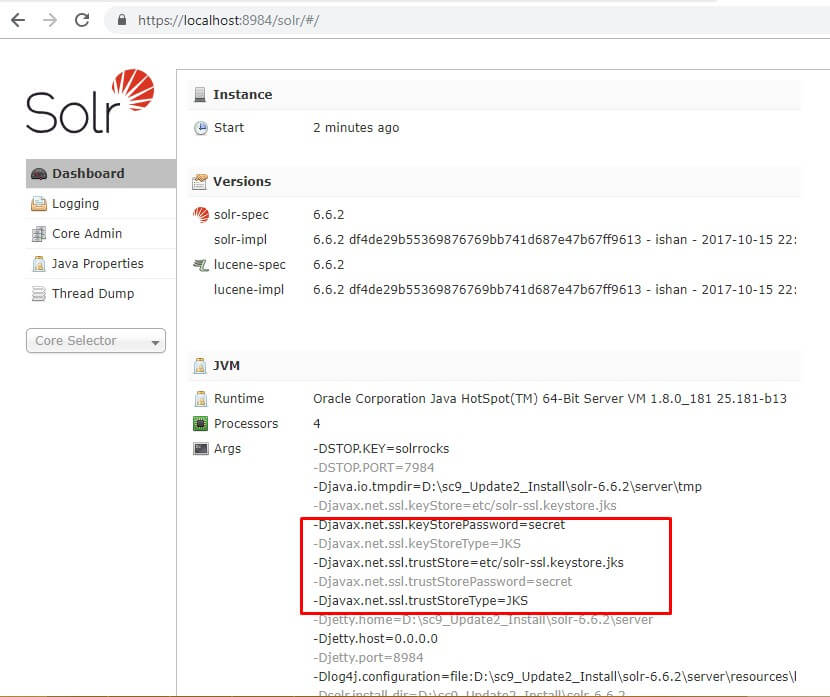Click the solr-impl version string

[554, 240]
